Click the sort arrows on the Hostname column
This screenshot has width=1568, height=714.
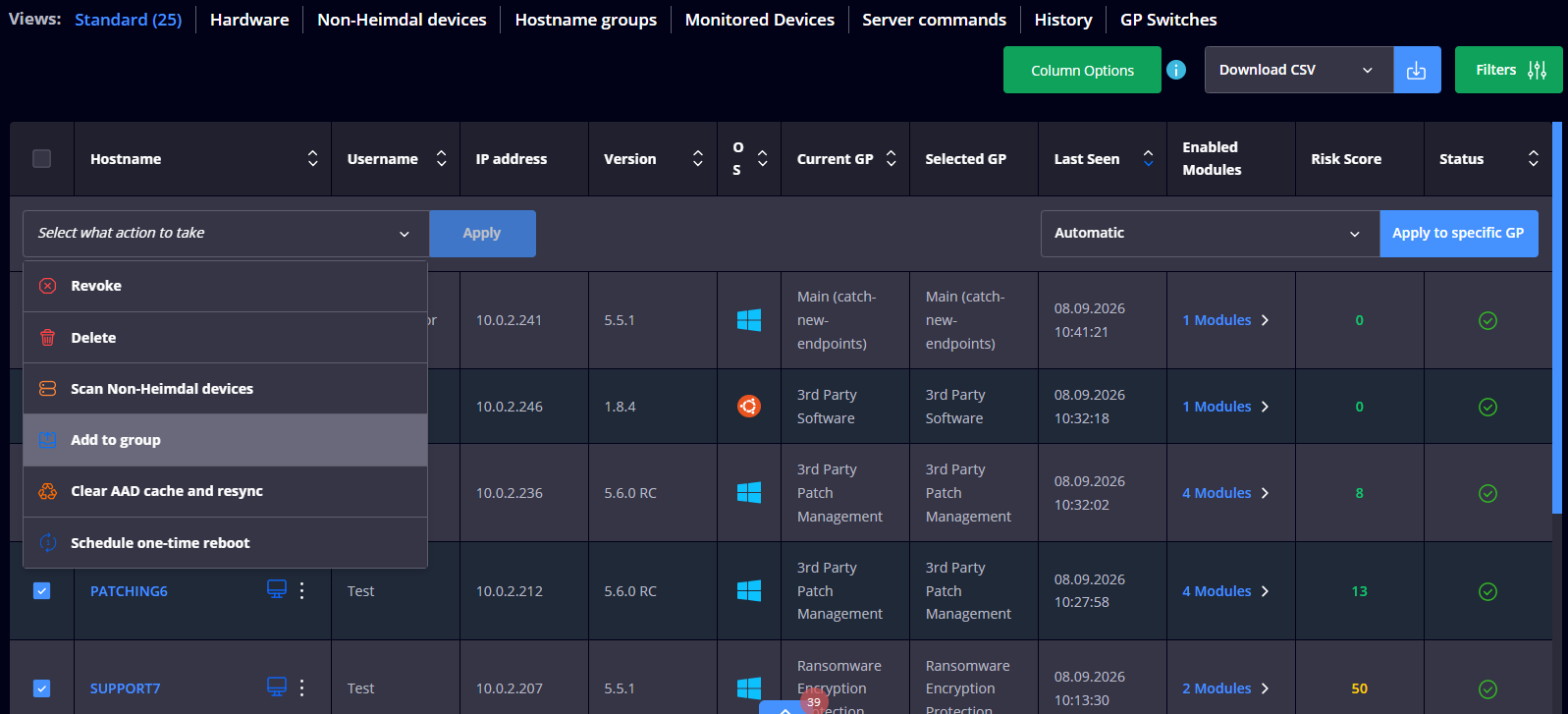pos(312,158)
